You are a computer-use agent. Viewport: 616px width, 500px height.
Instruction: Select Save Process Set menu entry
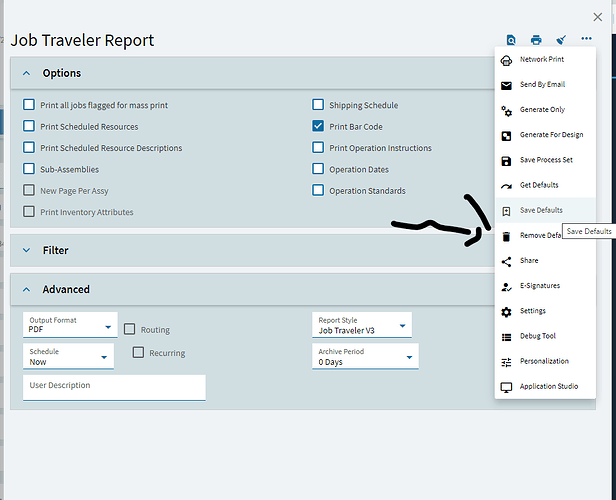click(545, 160)
